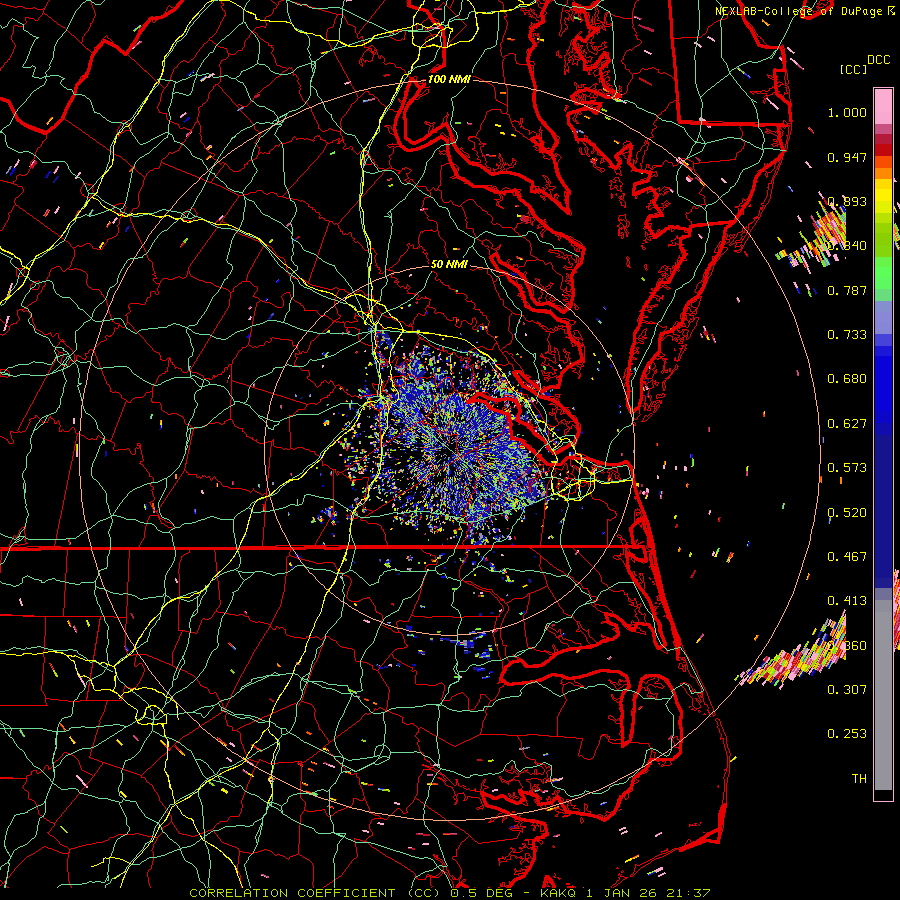The width and height of the screenshot is (900, 900).
Task: Click the 50 NMI range ring label
Action: click(x=449, y=264)
